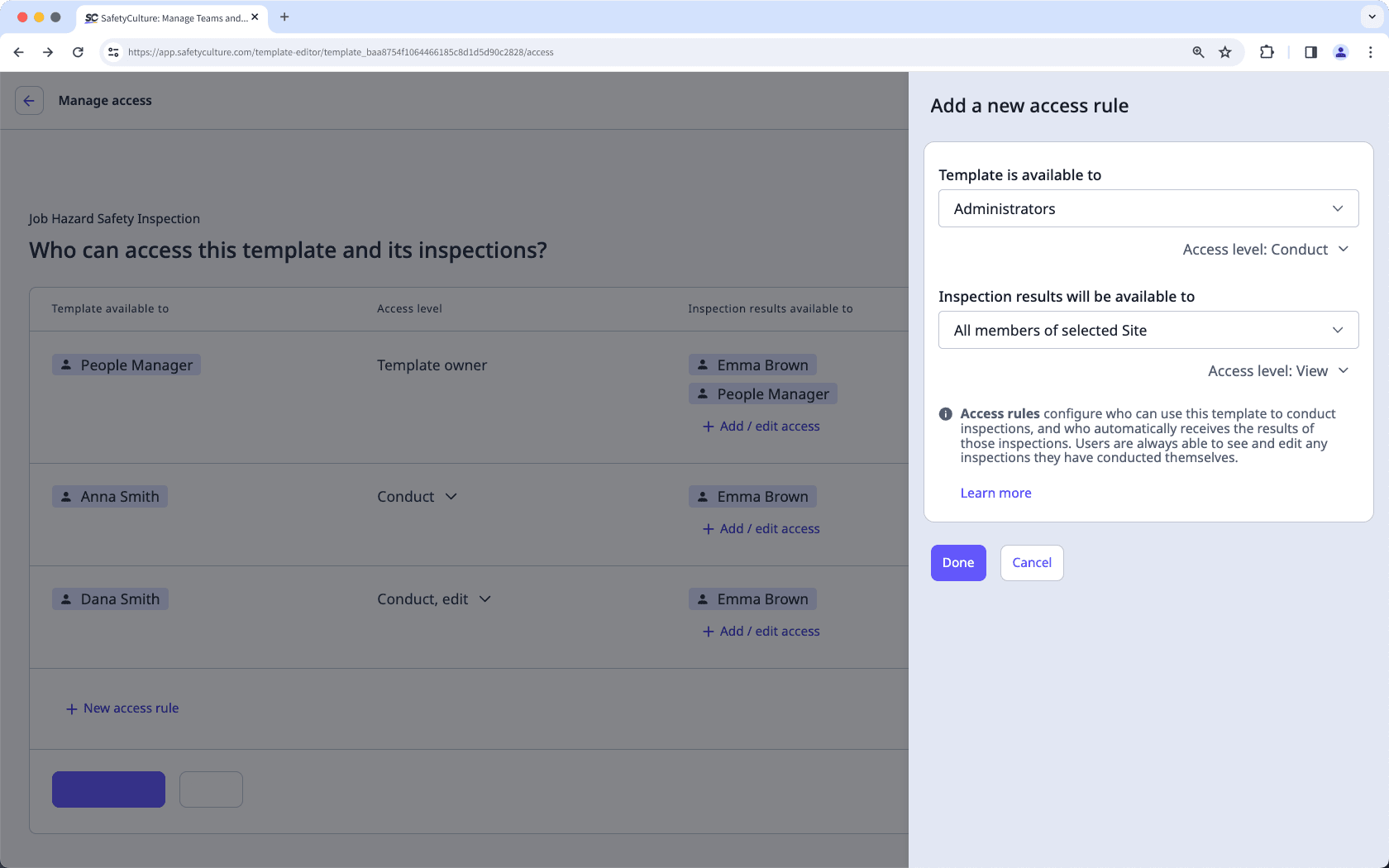Click the Done button
Screen dimensions: 1389x868
pos(957,563)
